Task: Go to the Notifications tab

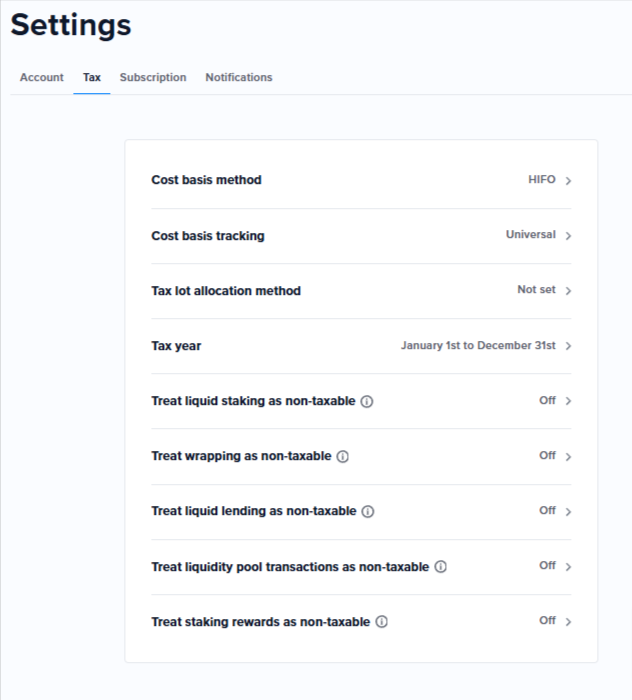Action: pyautogui.click(x=239, y=77)
